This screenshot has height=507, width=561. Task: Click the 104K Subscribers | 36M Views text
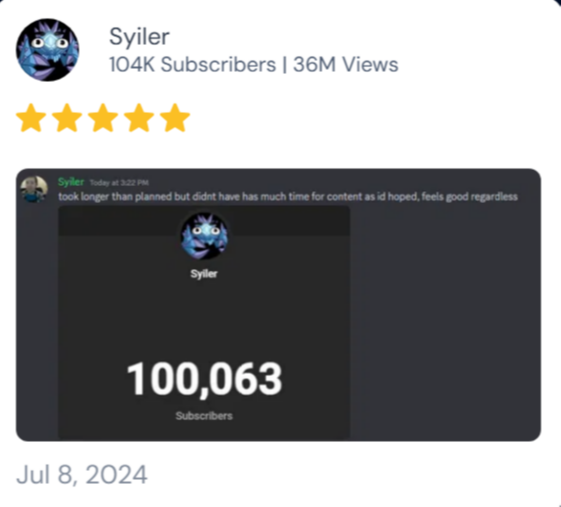253,65
